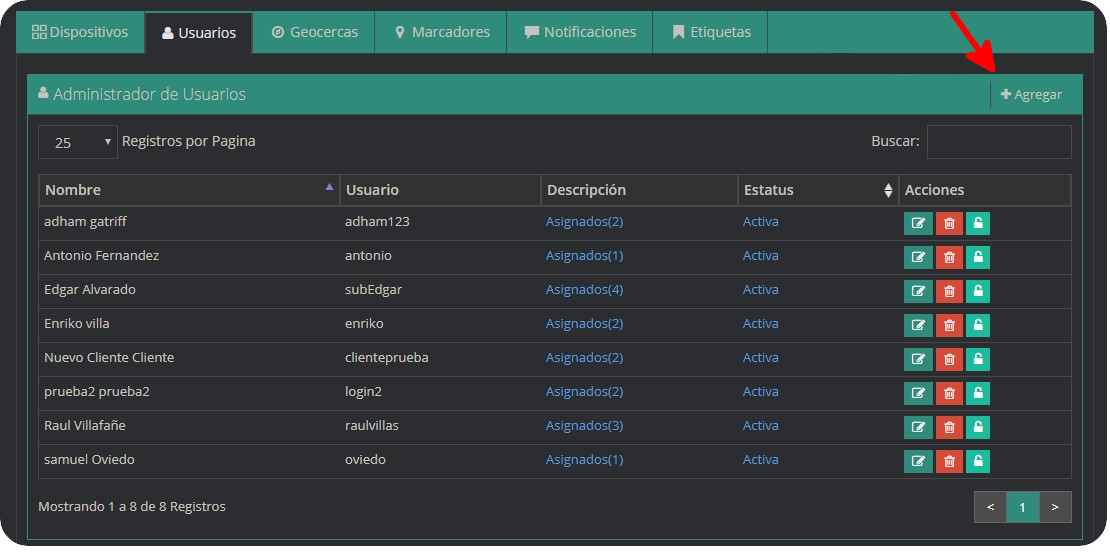The height and width of the screenshot is (560, 1110).
Task: Delete user Nuevo Cliente Cliente
Action: click(949, 359)
